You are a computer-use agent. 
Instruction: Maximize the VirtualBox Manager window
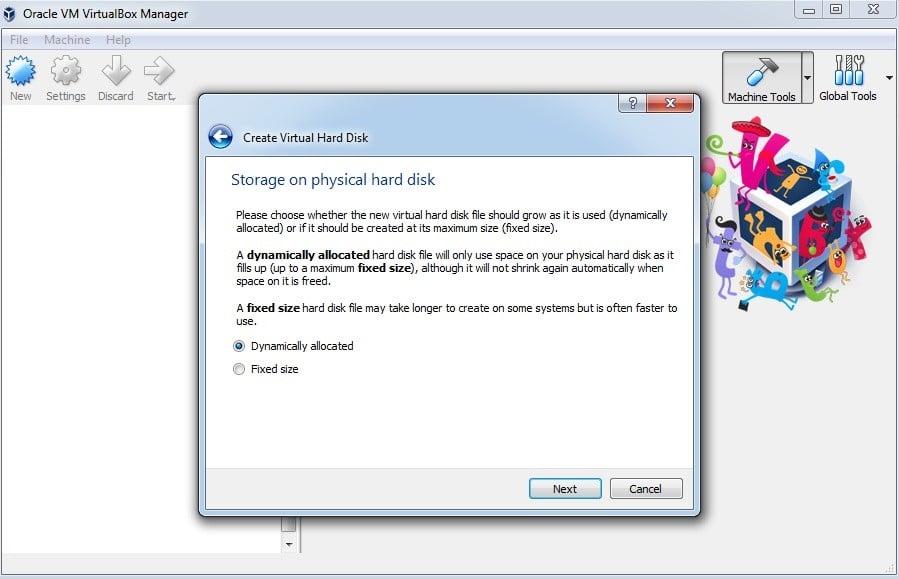coord(836,10)
